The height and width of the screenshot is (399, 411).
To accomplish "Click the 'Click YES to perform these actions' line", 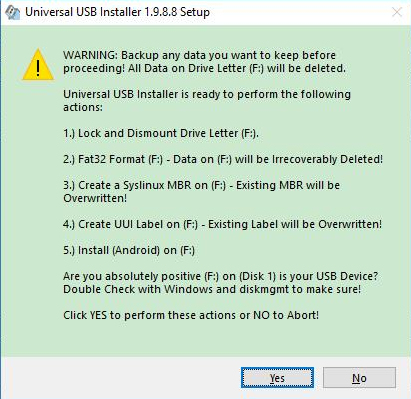I will pyautogui.click(x=191, y=315).
